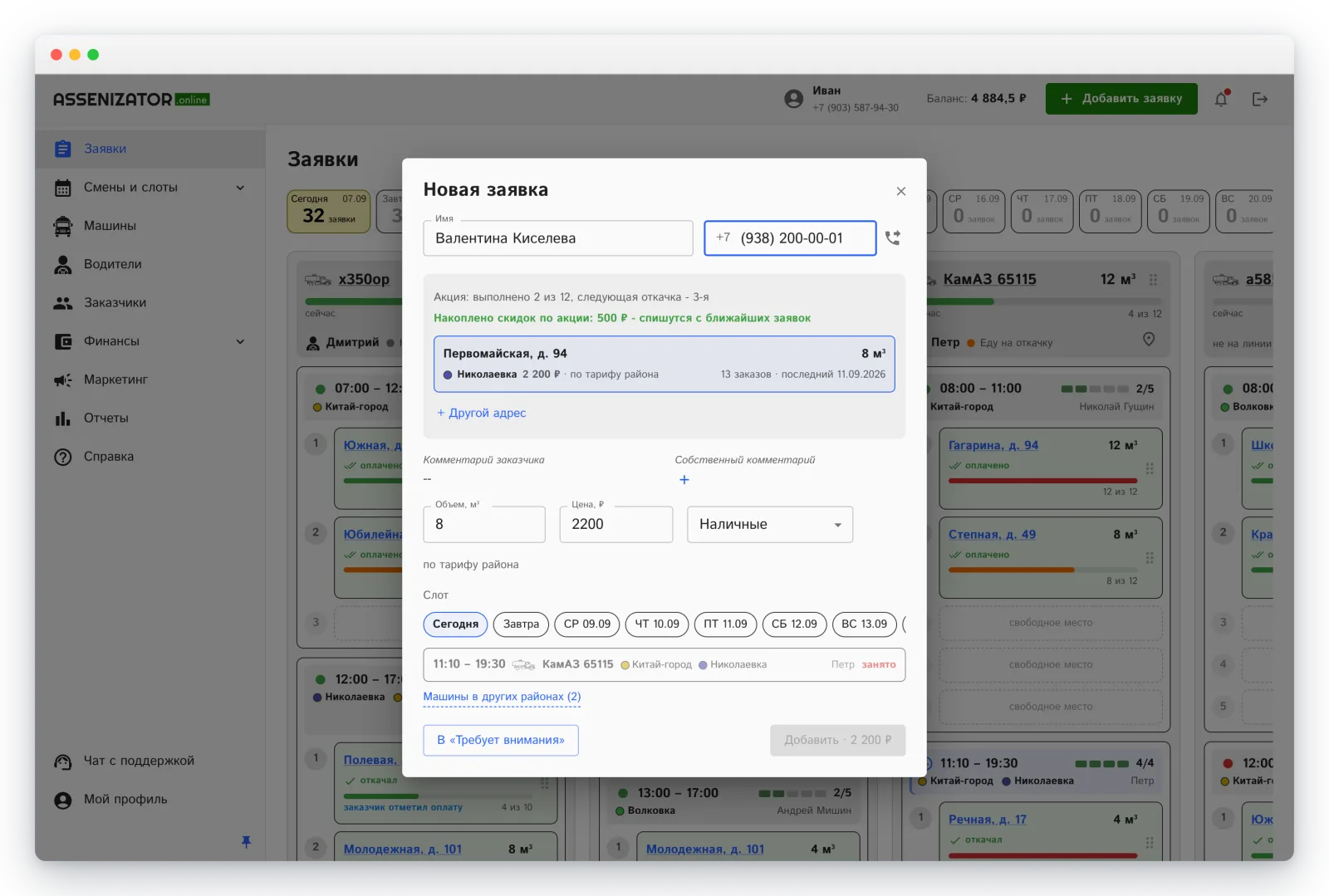
Task: Open the СБ 19.09 day card
Action: point(1179,211)
